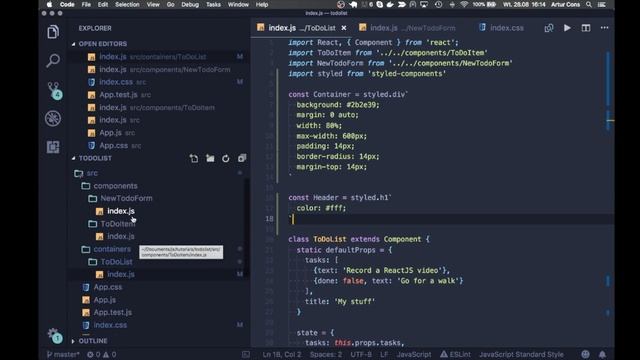Collapse the OPEN EDITORS section
Viewport: 640px width, 360px height.
click(102, 44)
